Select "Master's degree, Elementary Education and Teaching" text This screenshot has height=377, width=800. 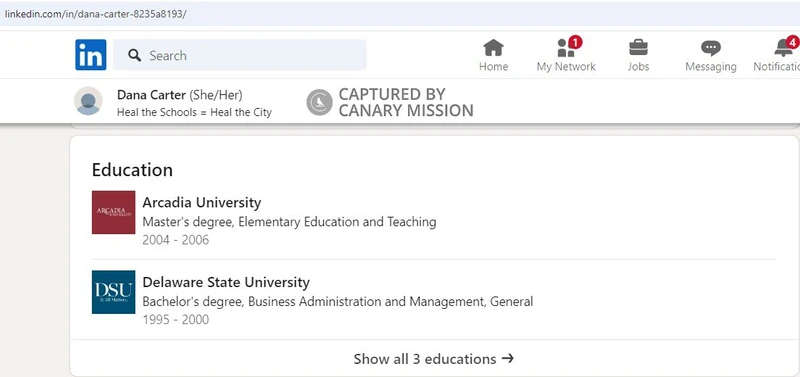(x=289, y=222)
